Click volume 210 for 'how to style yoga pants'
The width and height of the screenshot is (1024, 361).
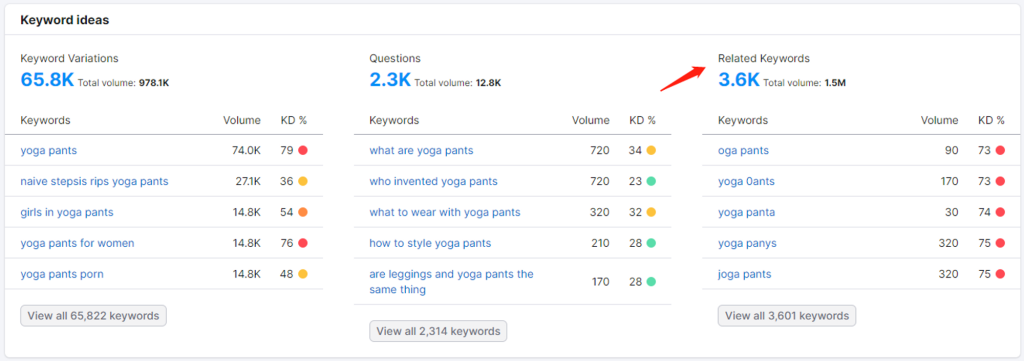(600, 243)
